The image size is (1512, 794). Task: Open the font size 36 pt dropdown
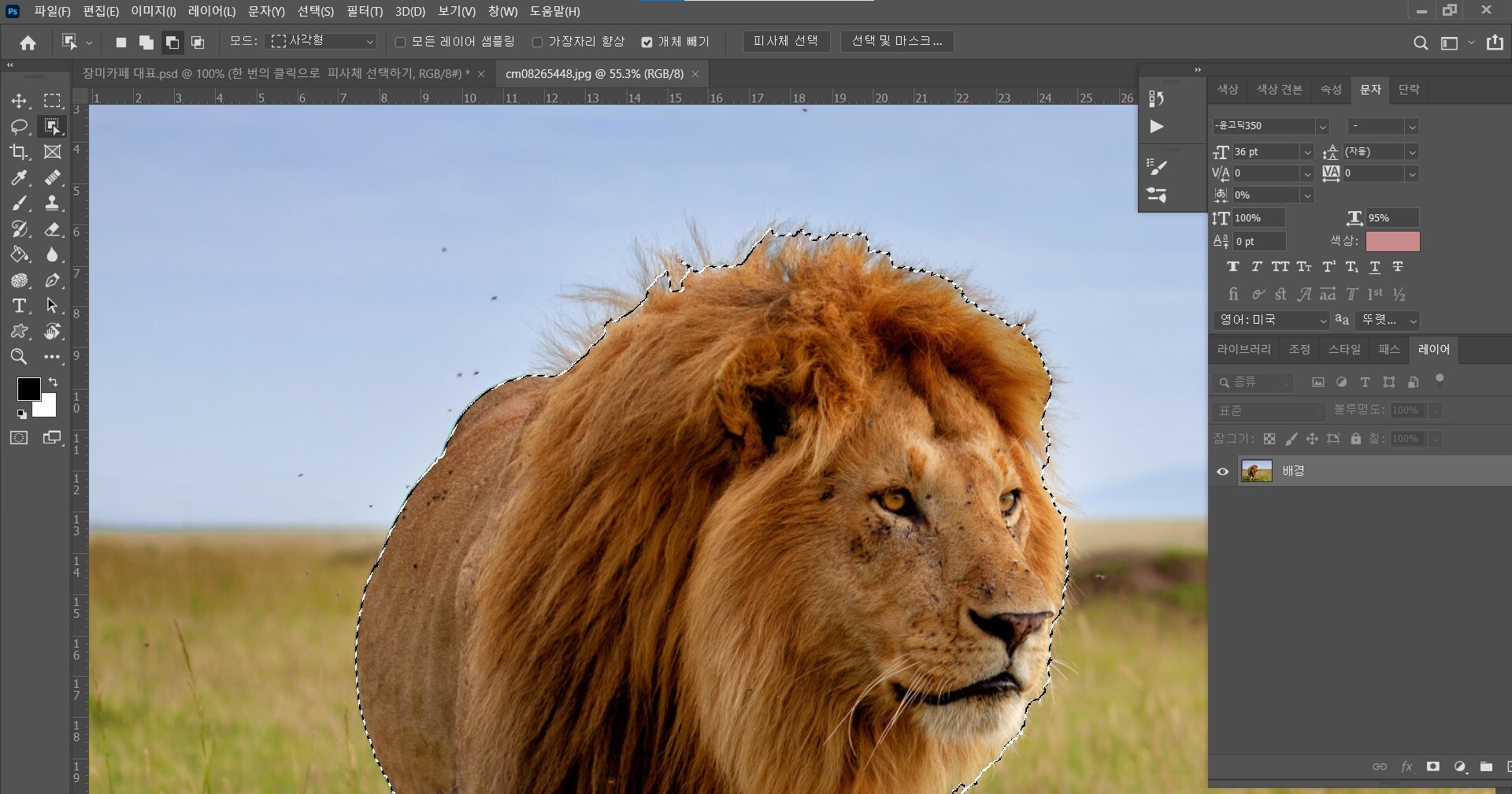pos(1307,152)
